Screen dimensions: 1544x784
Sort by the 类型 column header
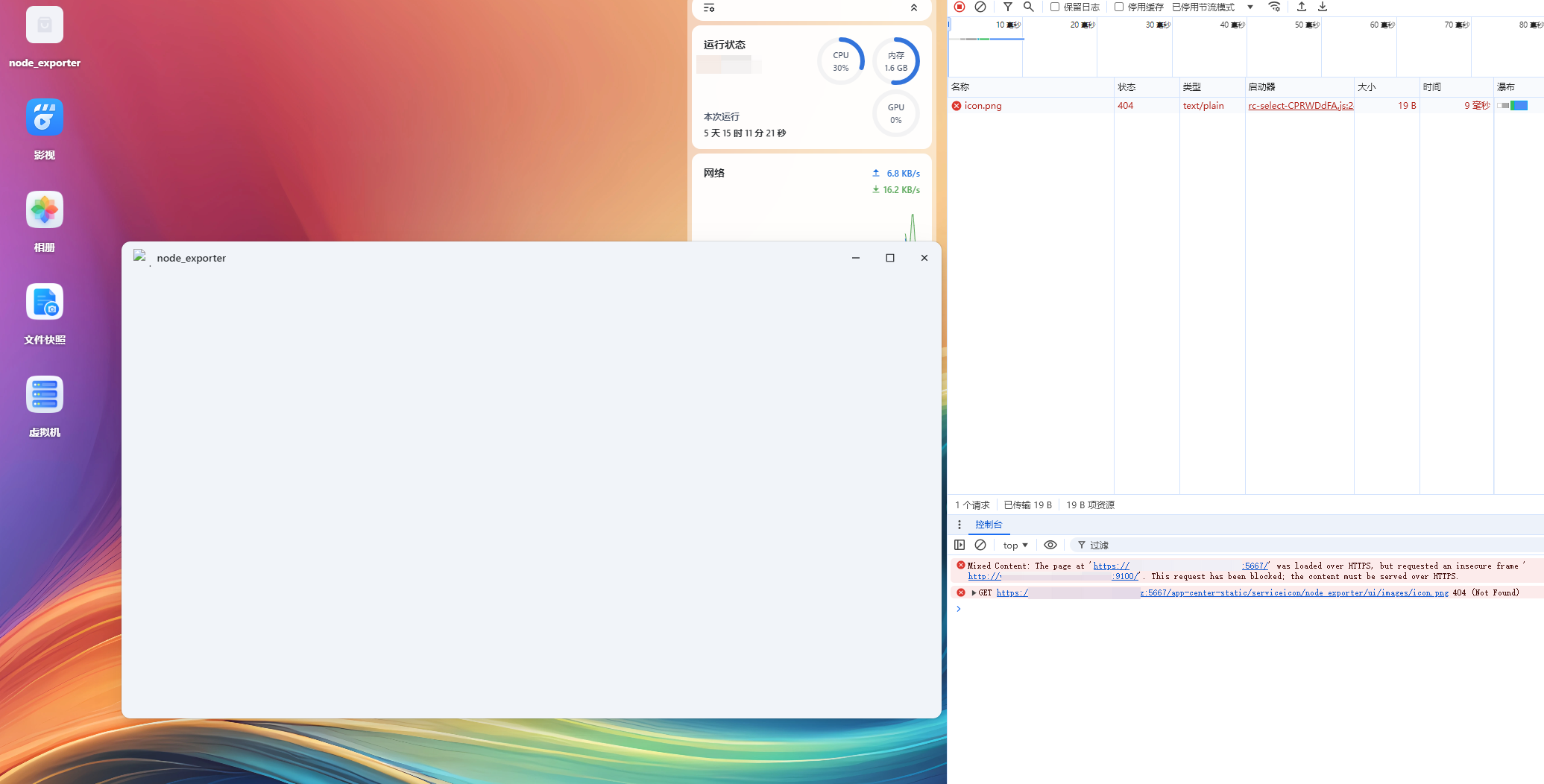1212,87
